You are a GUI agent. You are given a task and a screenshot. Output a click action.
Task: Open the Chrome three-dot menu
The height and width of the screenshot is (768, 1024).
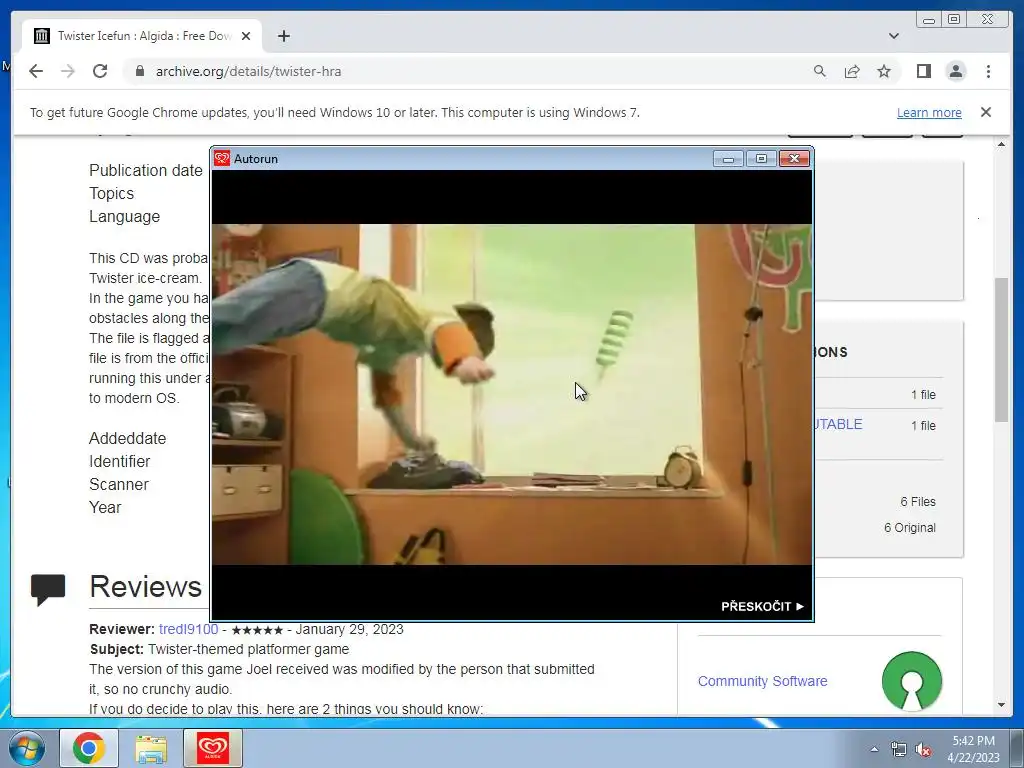(x=988, y=71)
